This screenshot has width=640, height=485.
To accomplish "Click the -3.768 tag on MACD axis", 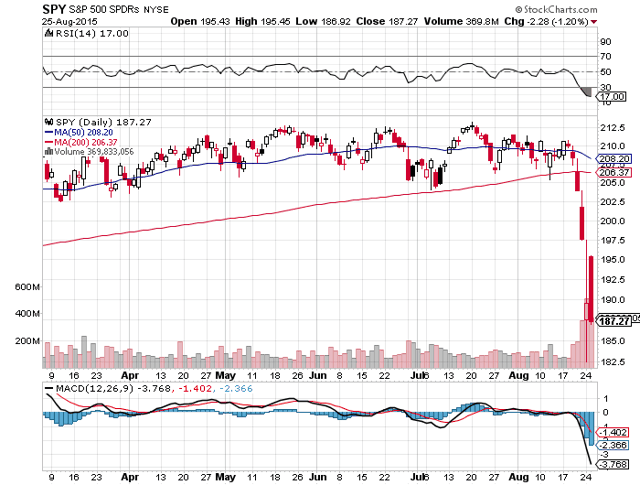I will coord(613,465).
